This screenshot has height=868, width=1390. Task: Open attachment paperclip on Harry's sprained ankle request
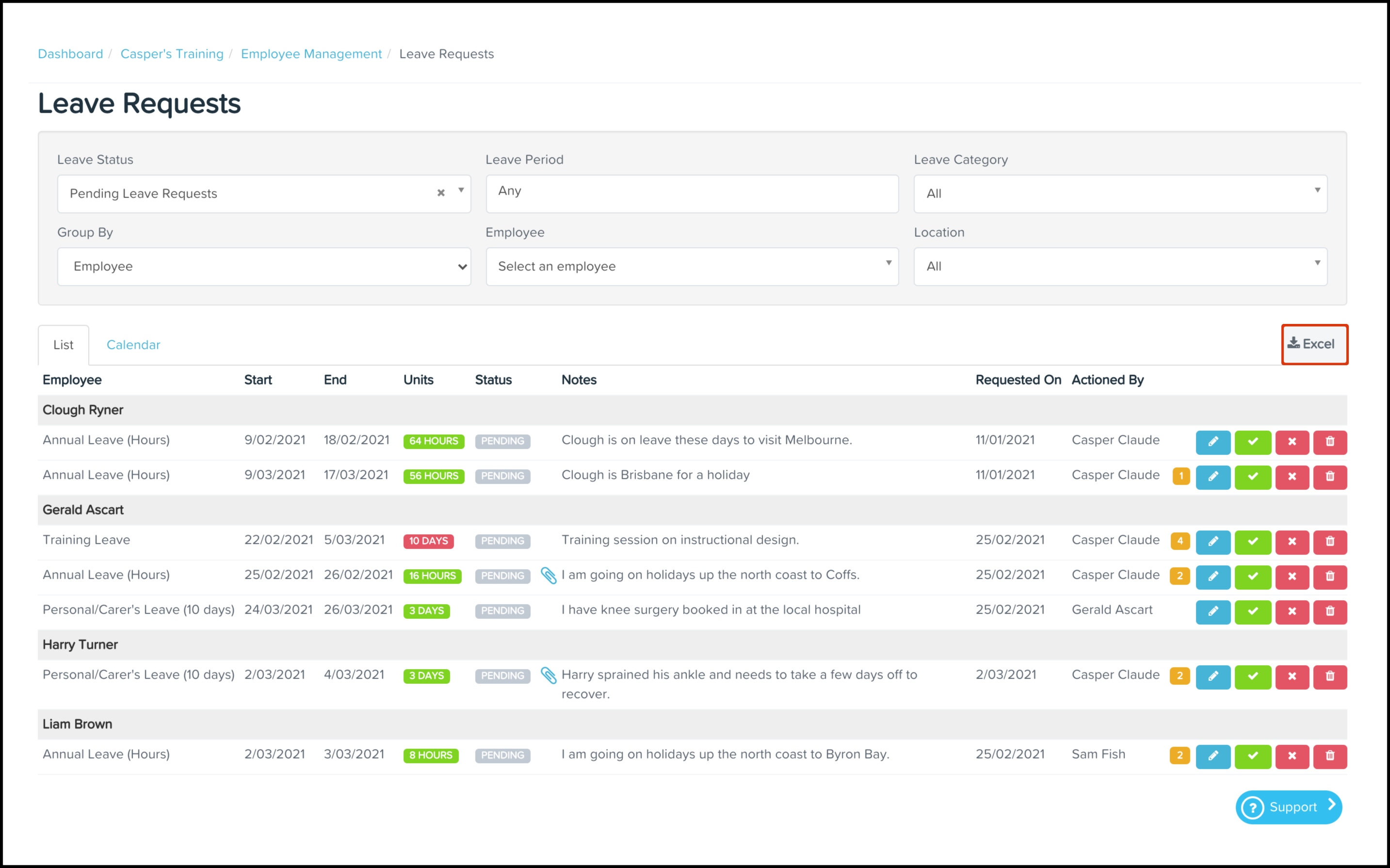(549, 675)
